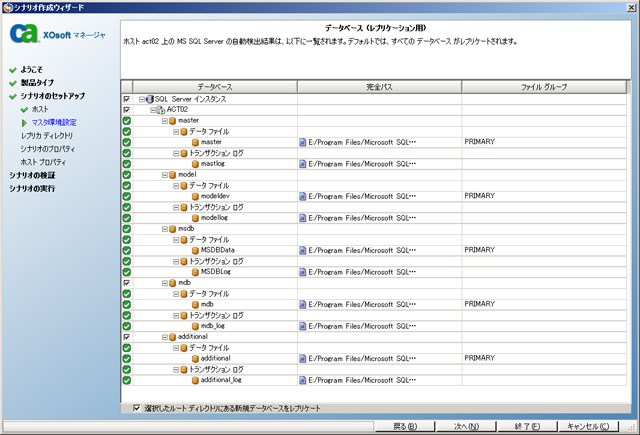Click the PRIMARY file group for mdb
This screenshot has width=640, height=435.
(x=480, y=304)
